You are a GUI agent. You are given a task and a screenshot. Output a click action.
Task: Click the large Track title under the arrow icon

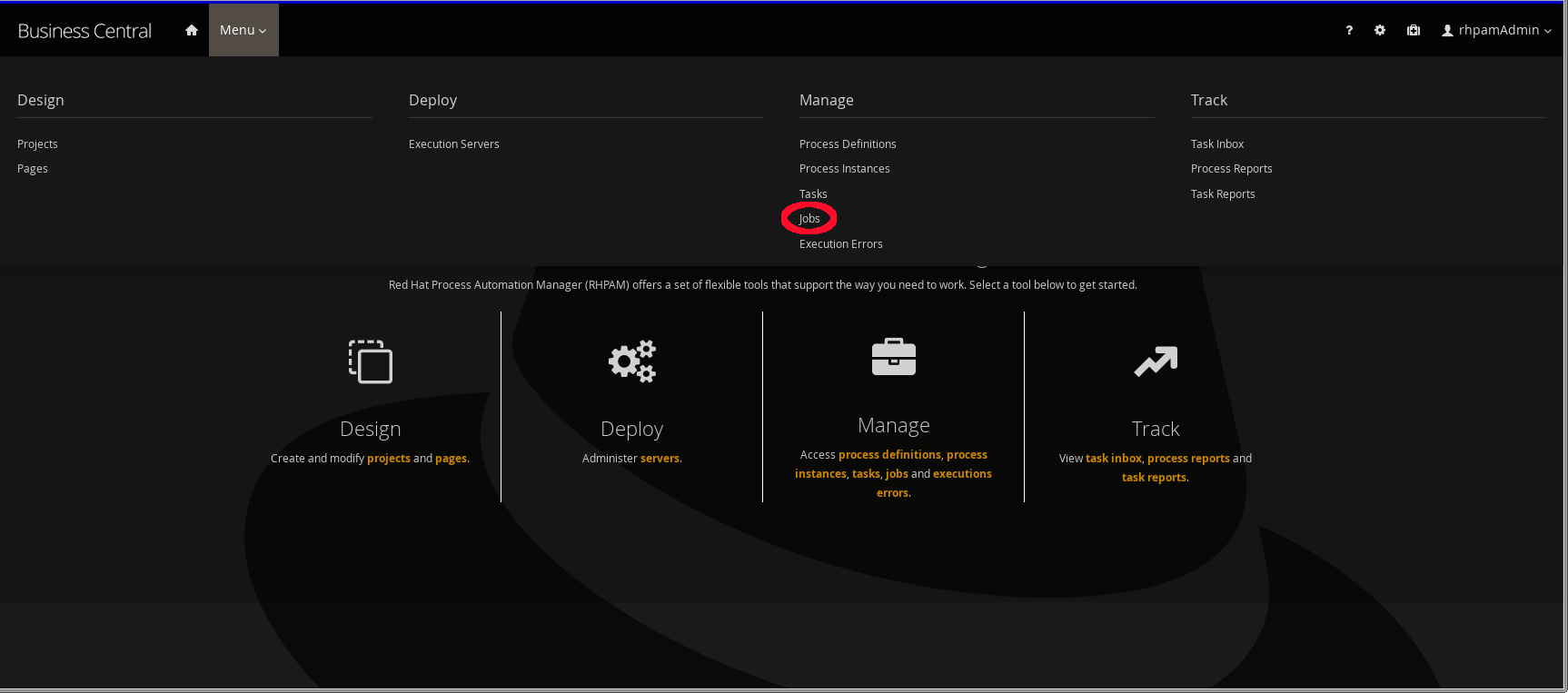[x=1156, y=429]
